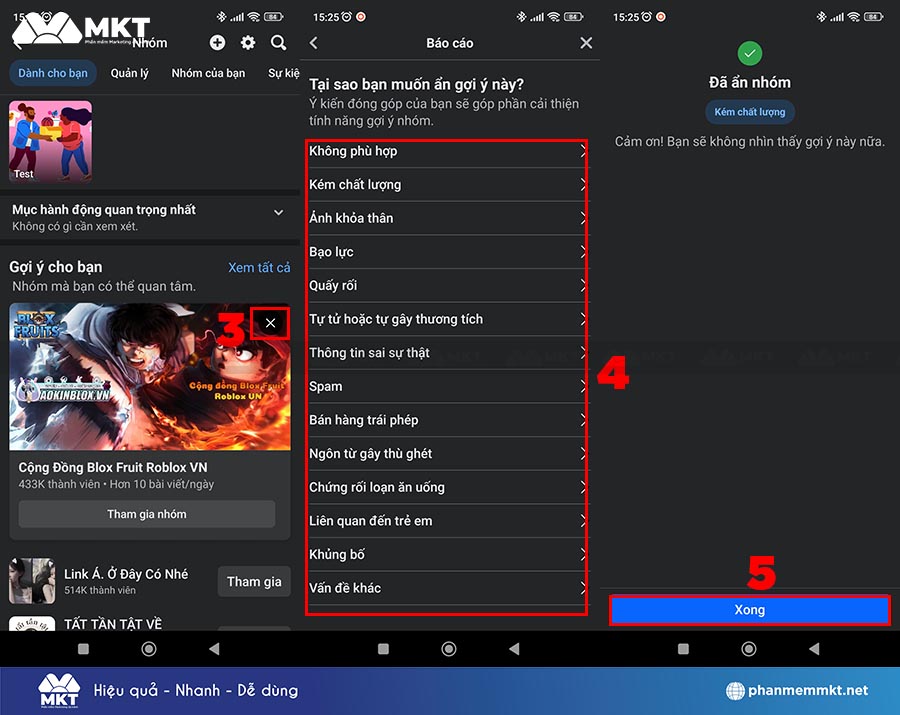Open group settings via the gear icon

pyautogui.click(x=248, y=43)
